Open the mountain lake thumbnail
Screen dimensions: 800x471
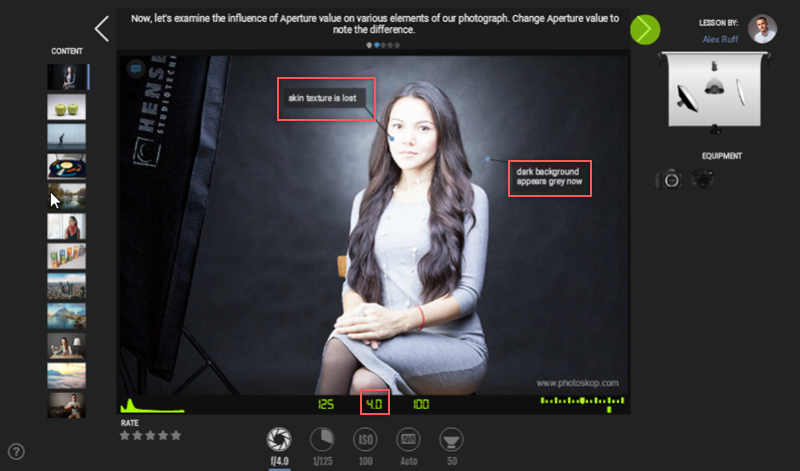[x=67, y=316]
